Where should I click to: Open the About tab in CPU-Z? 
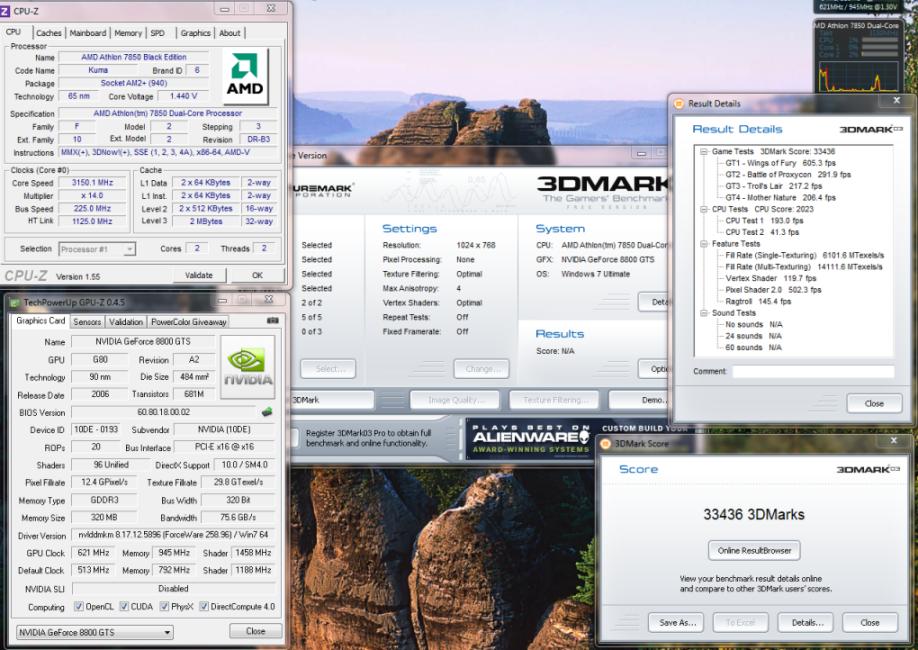click(230, 33)
